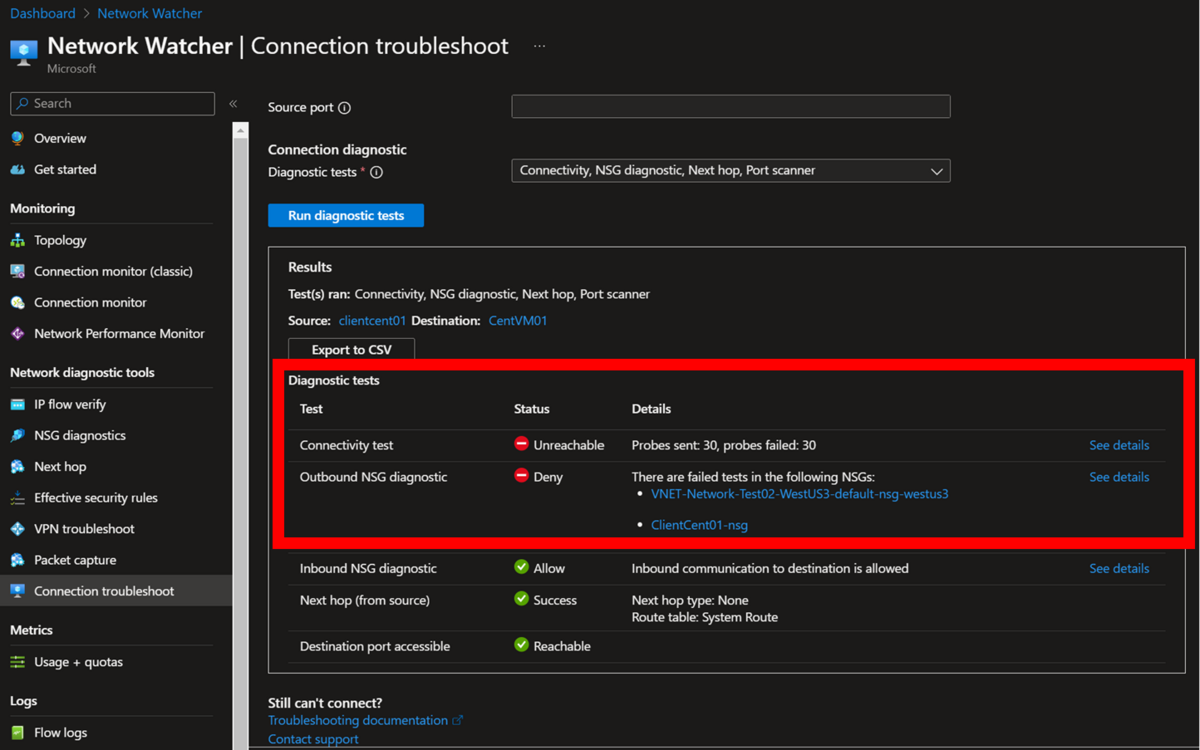
Task: Click the Overview globe icon in sidebar
Action: tap(17, 138)
